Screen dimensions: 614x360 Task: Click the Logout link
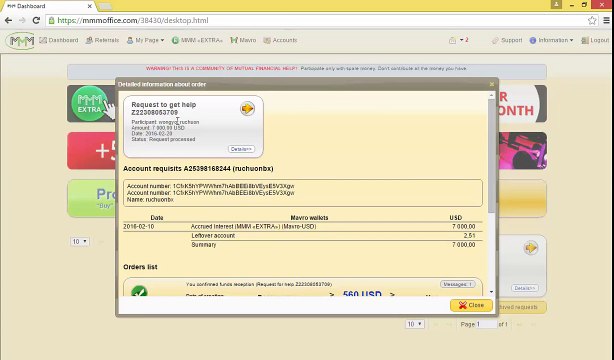point(595,40)
